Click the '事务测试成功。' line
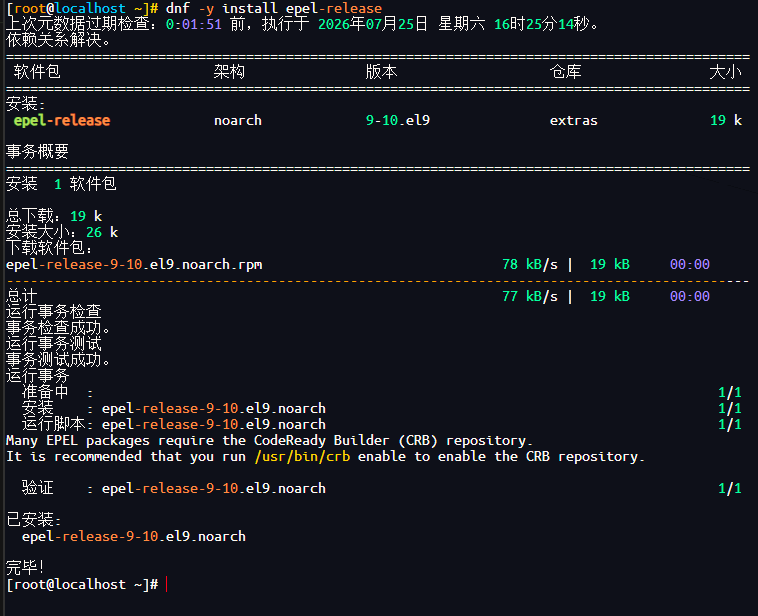The width and height of the screenshot is (758, 616). pos(58,360)
